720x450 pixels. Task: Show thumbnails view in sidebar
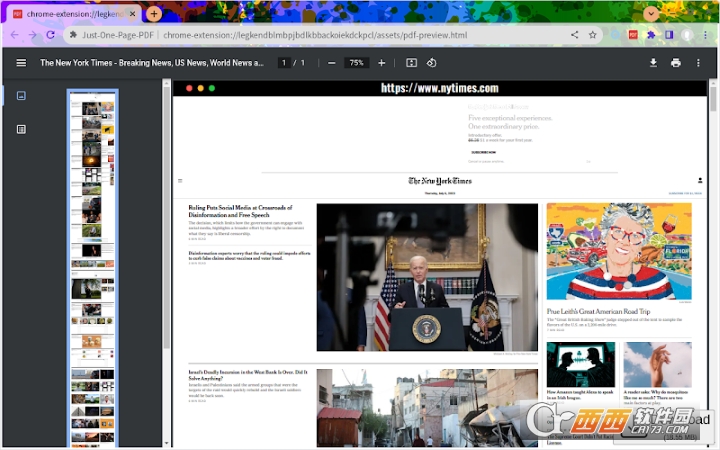21,96
